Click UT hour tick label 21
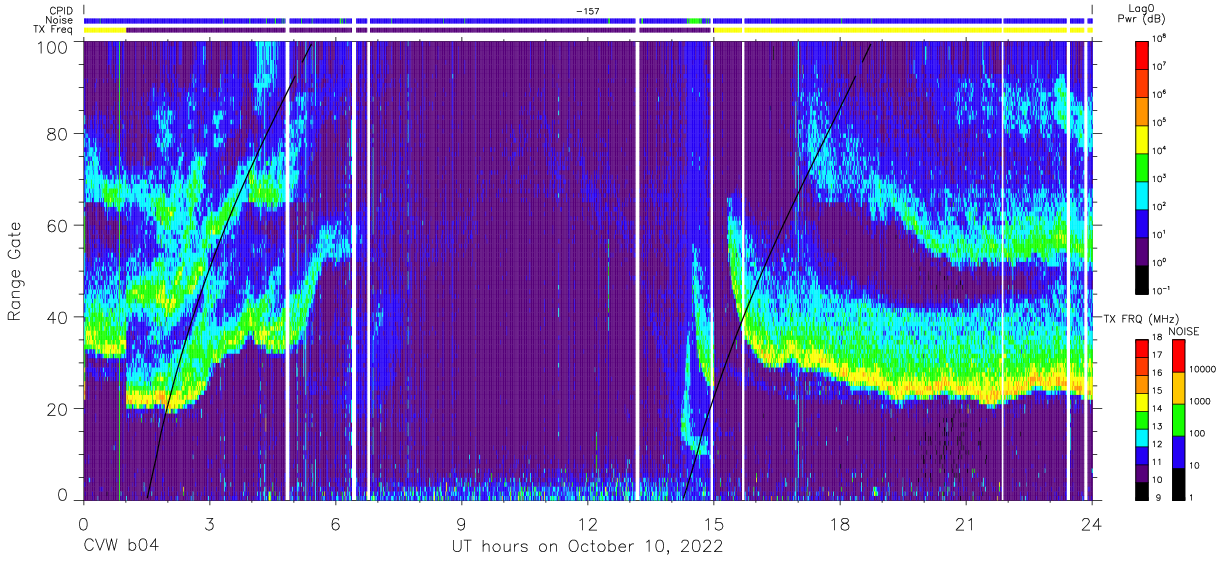1228x567 pixels. coord(966,523)
